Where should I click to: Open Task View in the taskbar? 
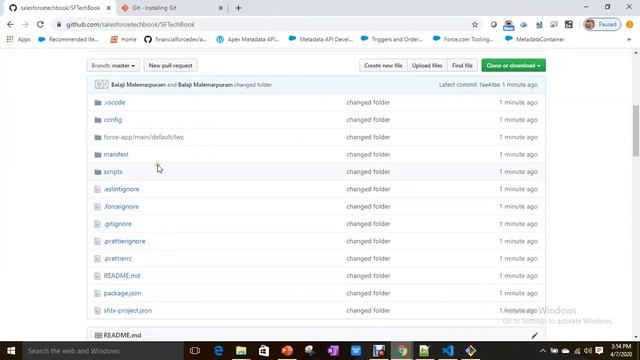click(195, 351)
